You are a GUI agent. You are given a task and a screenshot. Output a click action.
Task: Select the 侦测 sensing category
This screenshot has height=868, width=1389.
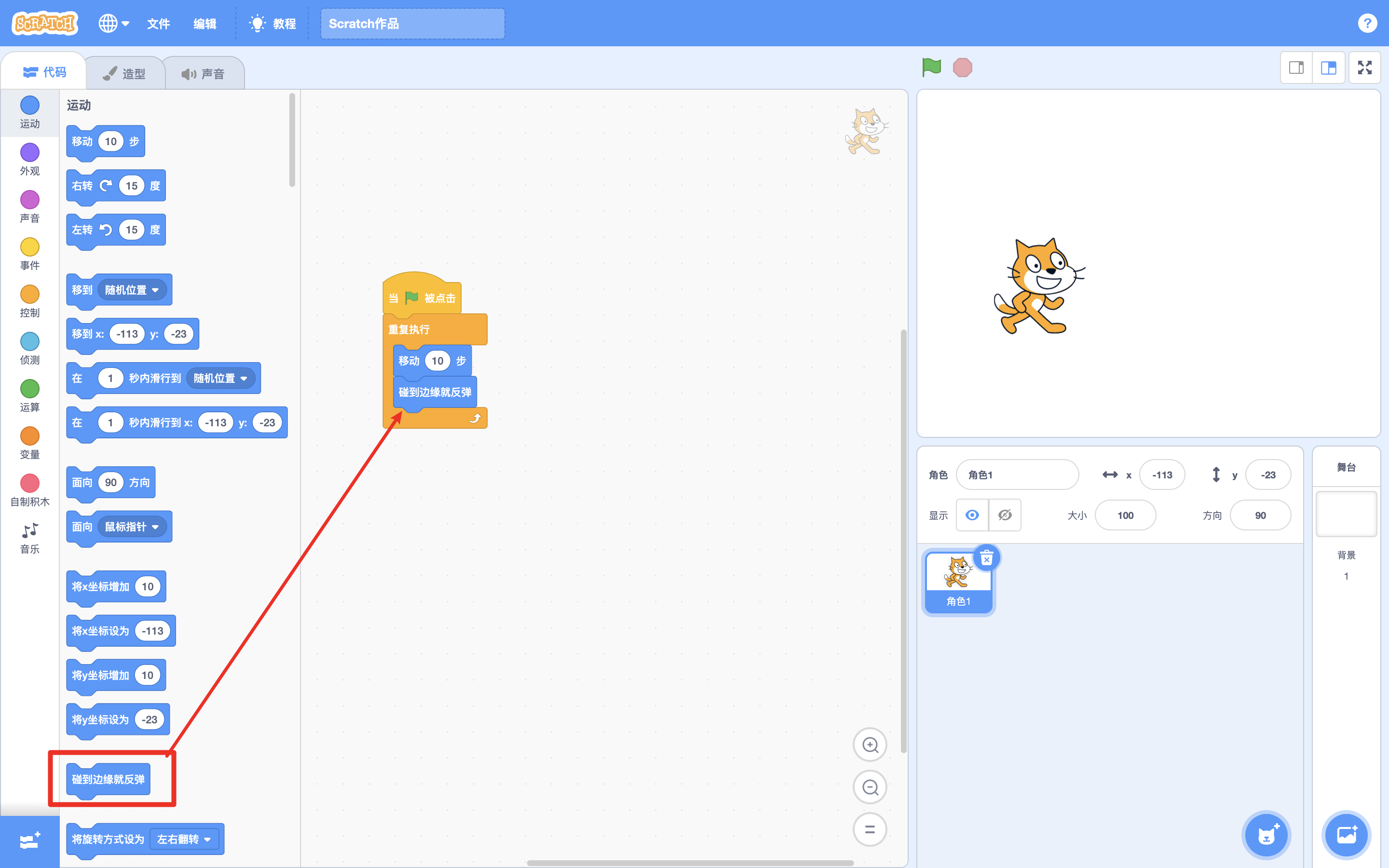[x=30, y=349]
